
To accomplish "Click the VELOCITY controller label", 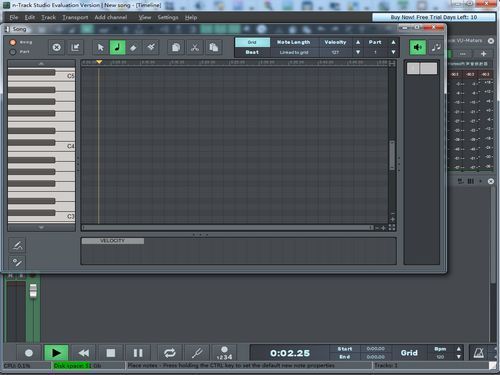I will pos(113,241).
